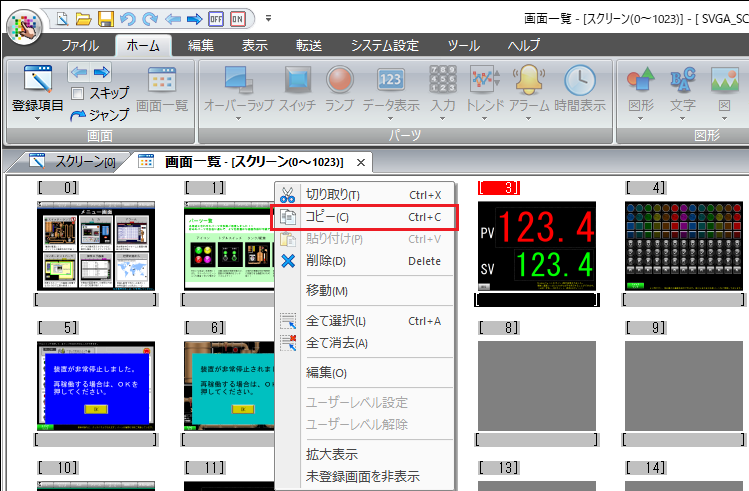Click the スイッチ switch part icon
This screenshot has height=491, width=749.
(x=297, y=82)
